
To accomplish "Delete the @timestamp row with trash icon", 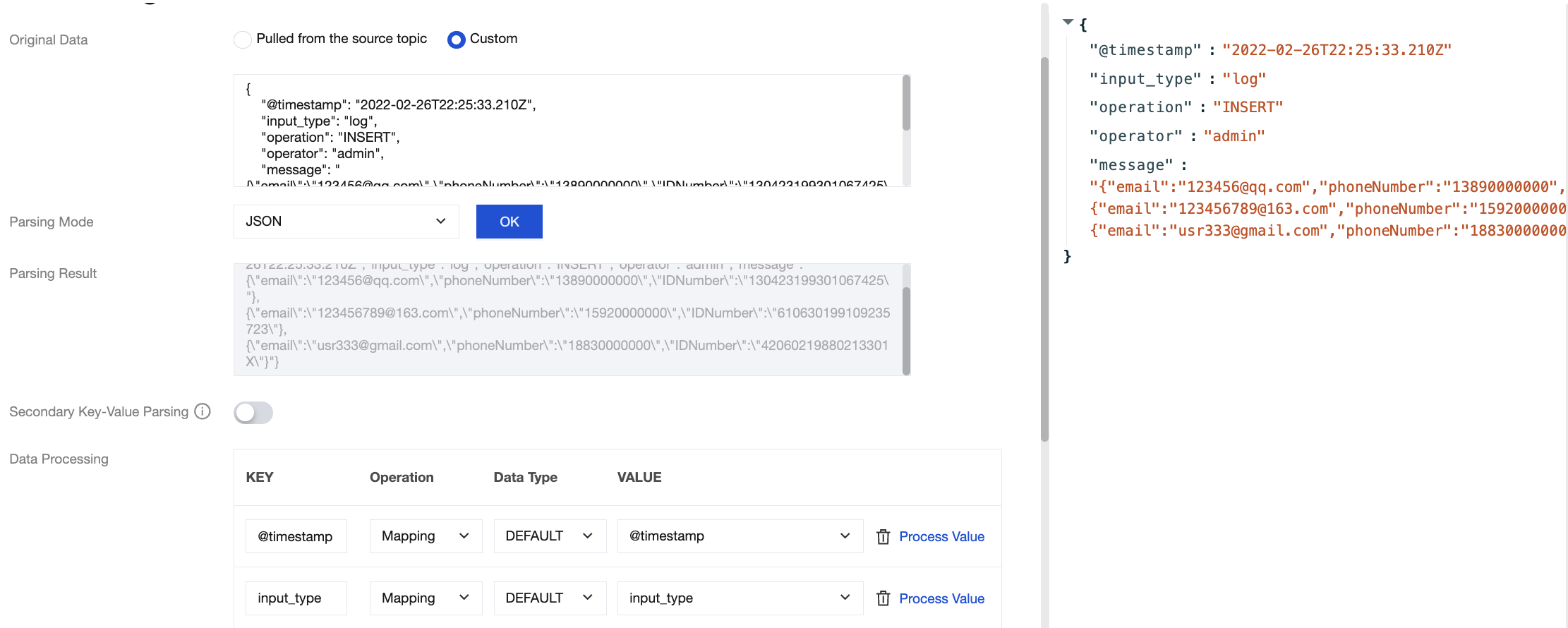I will 883,537.
